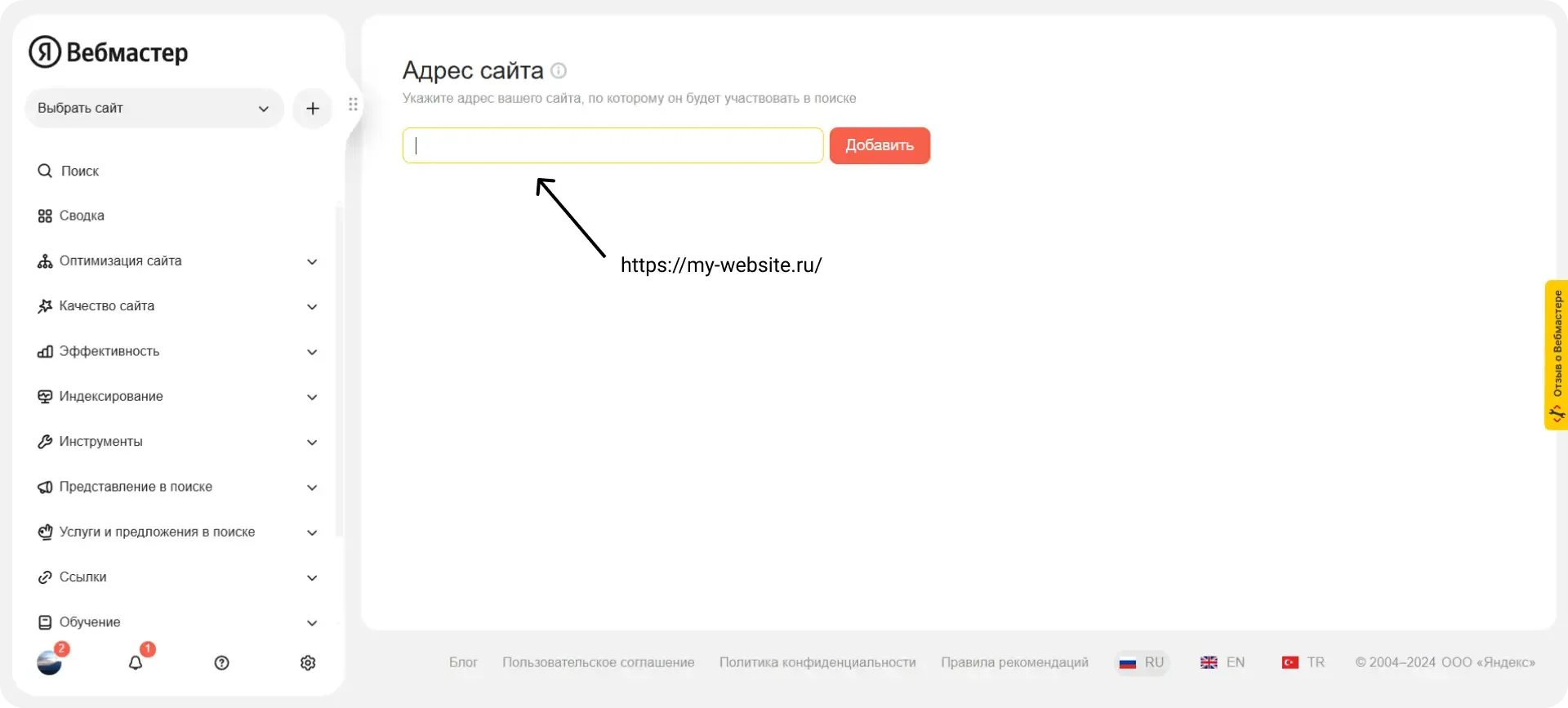This screenshot has width=1568, height=708.
Task: Open the user avatar profile
Action: pos(49,662)
